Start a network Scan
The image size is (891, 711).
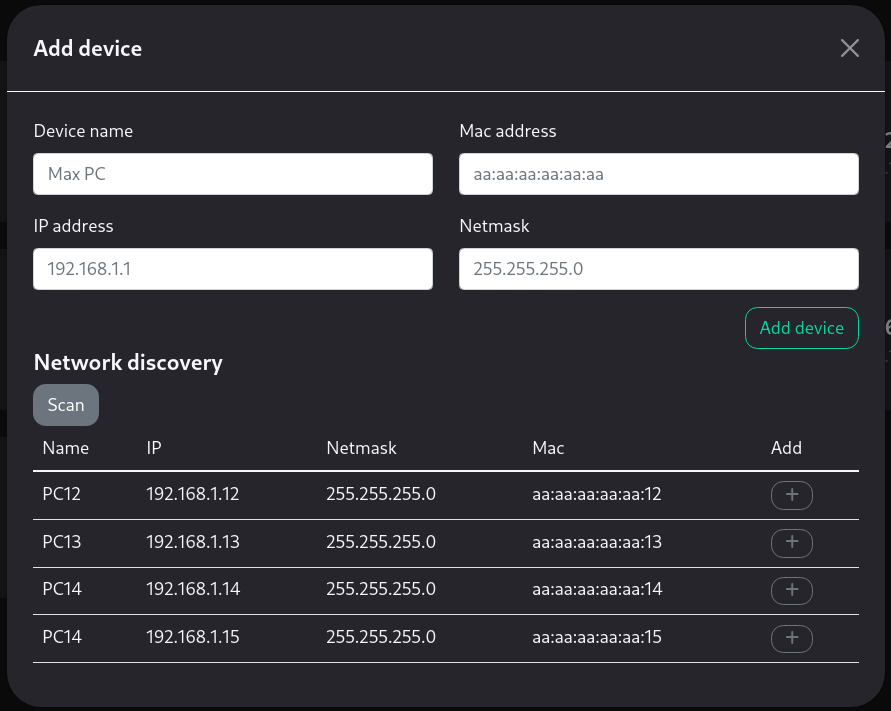coord(66,405)
